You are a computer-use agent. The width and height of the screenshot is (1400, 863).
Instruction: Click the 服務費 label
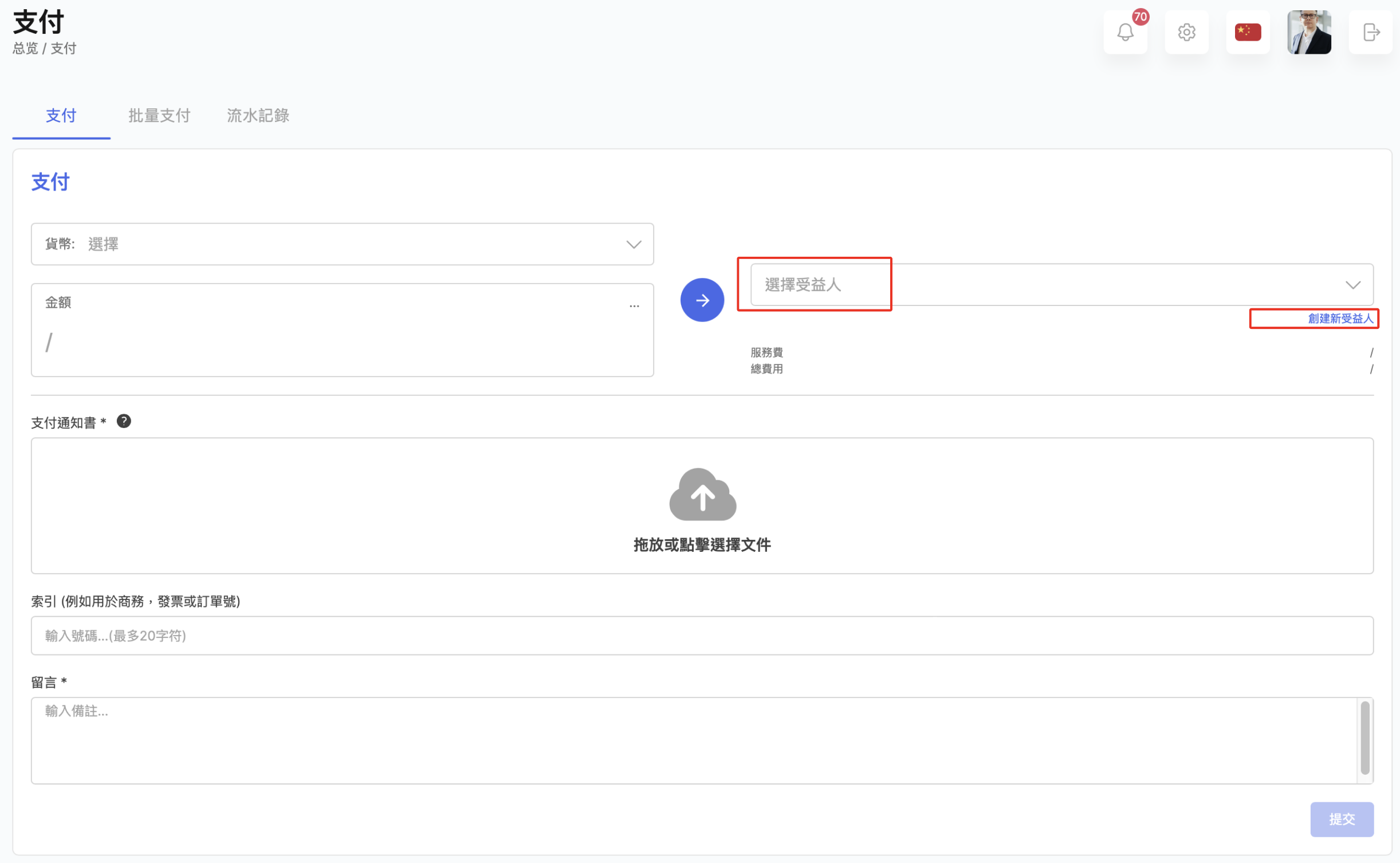point(766,352)
